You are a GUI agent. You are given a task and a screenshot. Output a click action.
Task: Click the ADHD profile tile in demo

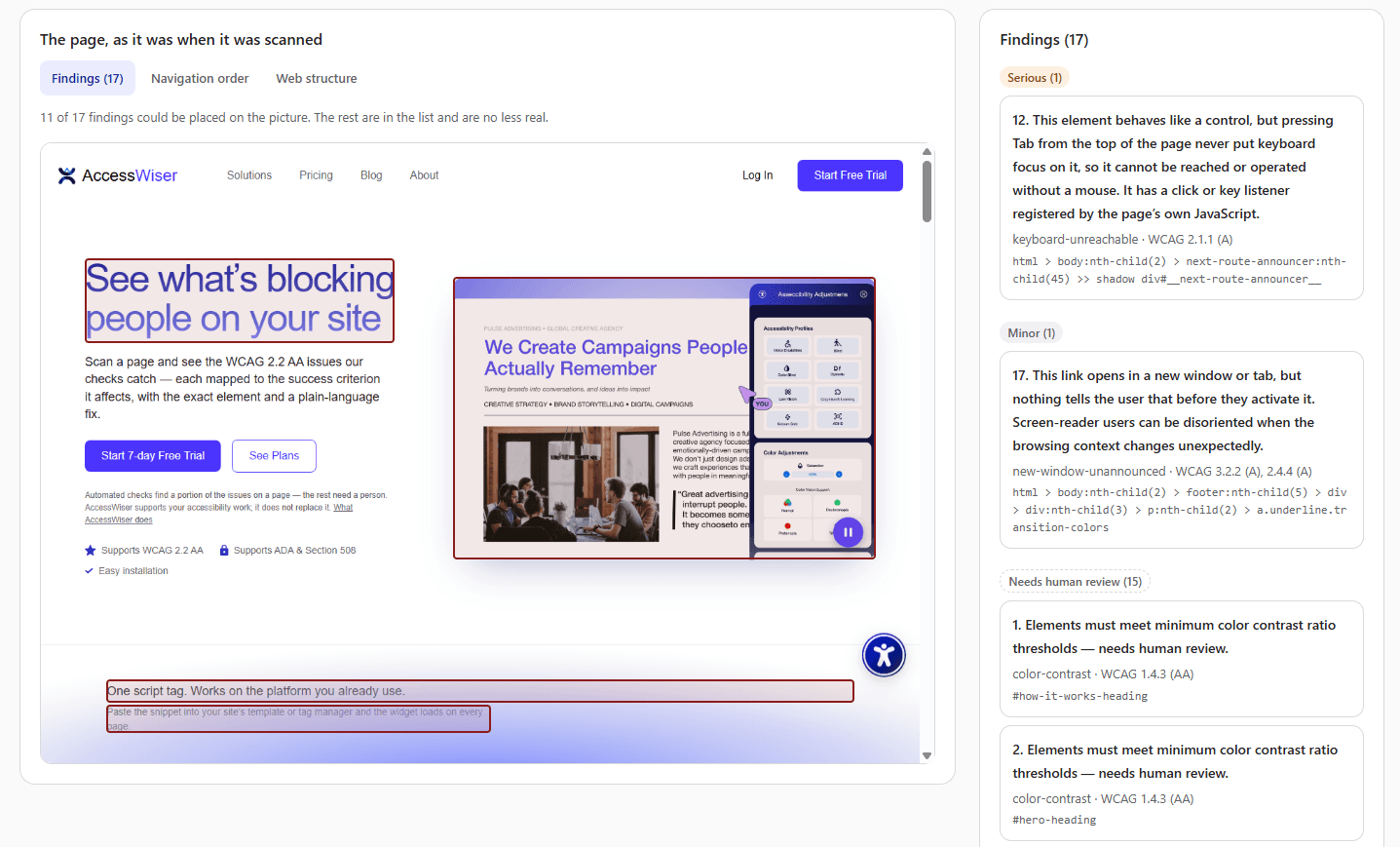838,419
